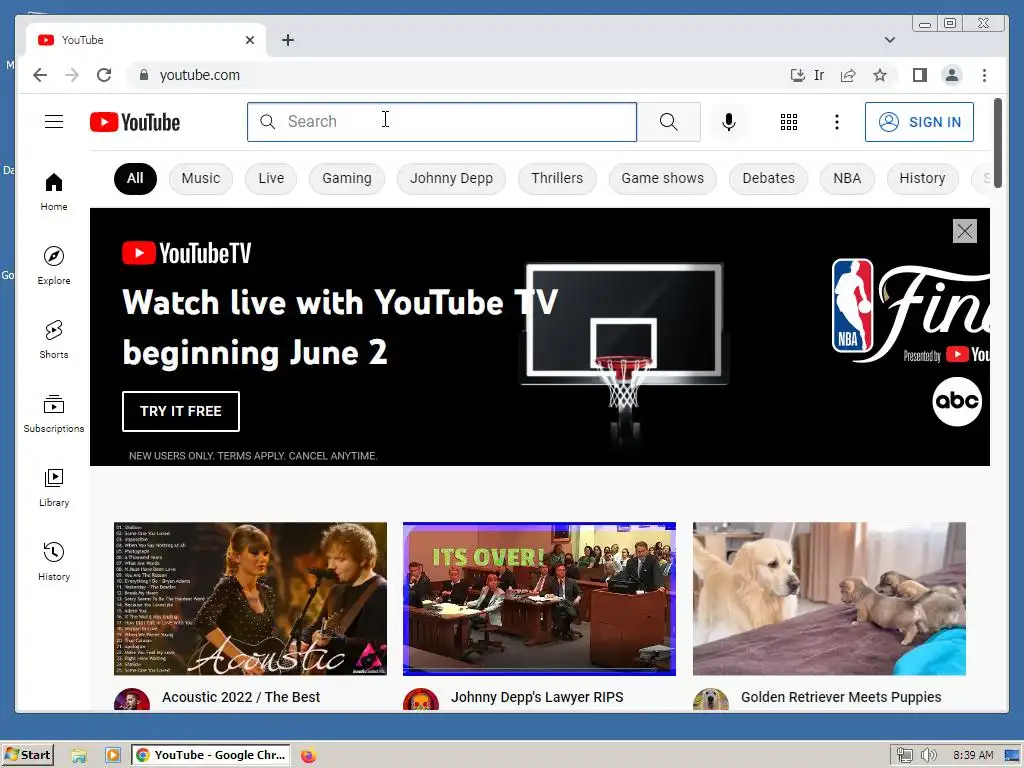Screen dimensions: 1024x768
Task: Click the 'Watch live with YouTube TV' headline
Action: (x=340, y=302)
